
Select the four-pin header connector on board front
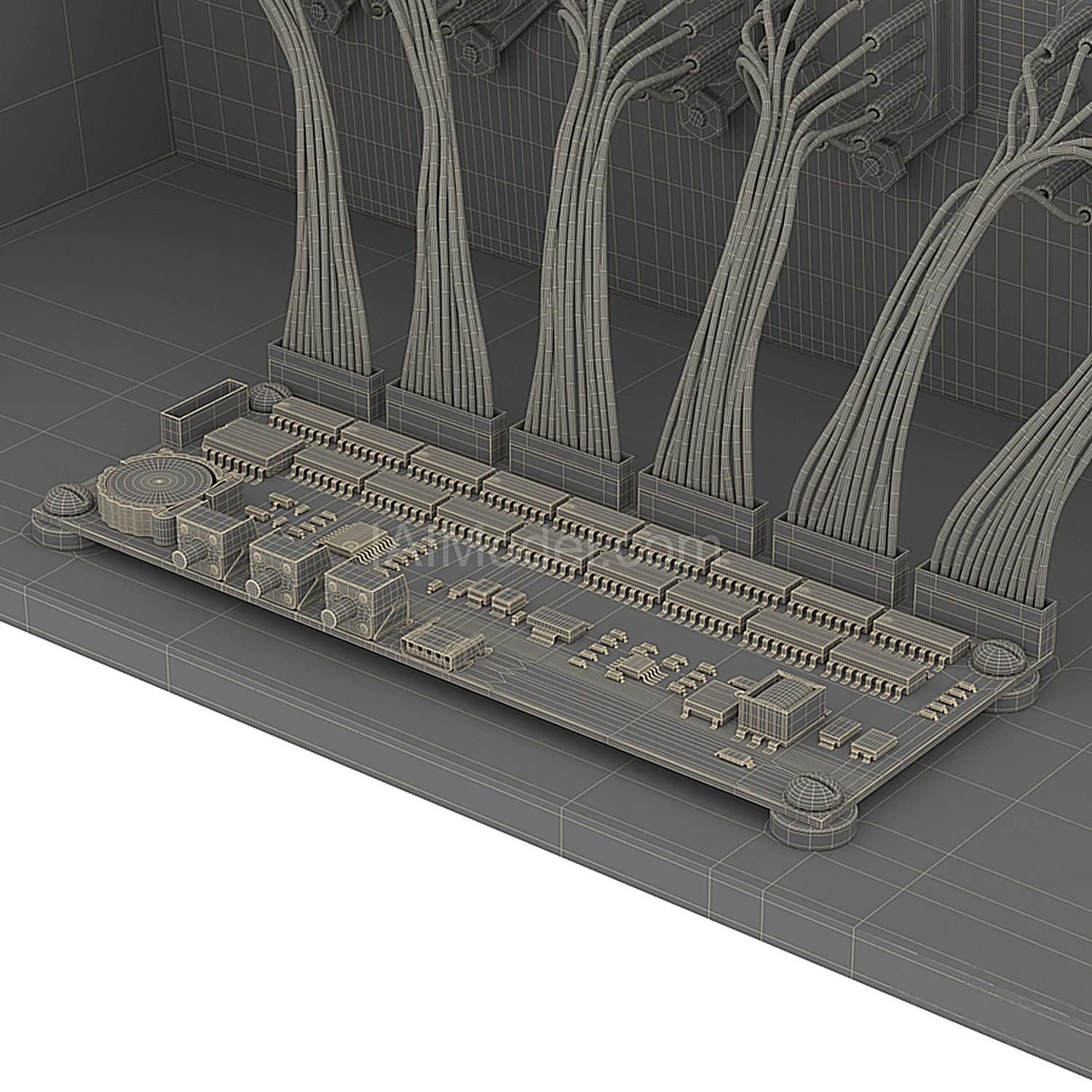click(443, 643)
